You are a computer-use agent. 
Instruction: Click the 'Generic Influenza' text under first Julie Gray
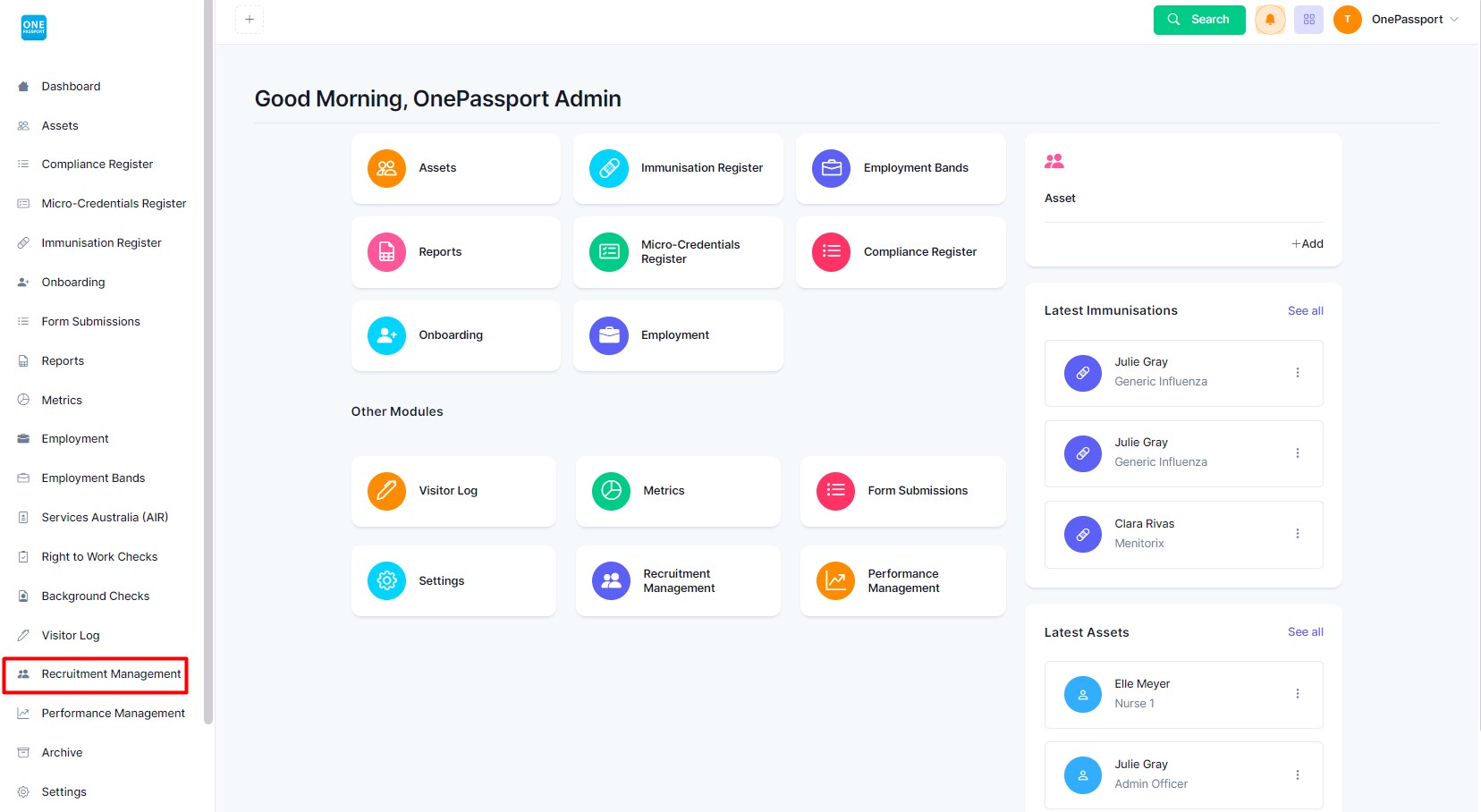coord(1160,382)
